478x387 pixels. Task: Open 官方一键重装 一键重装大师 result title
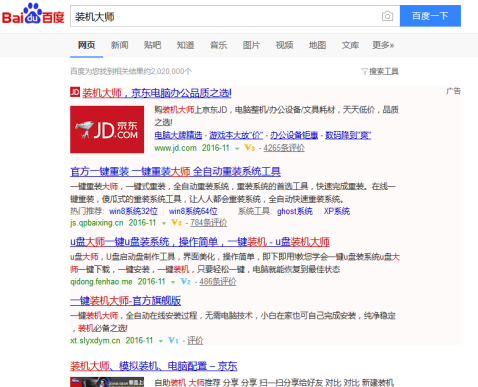click(175, 172)
